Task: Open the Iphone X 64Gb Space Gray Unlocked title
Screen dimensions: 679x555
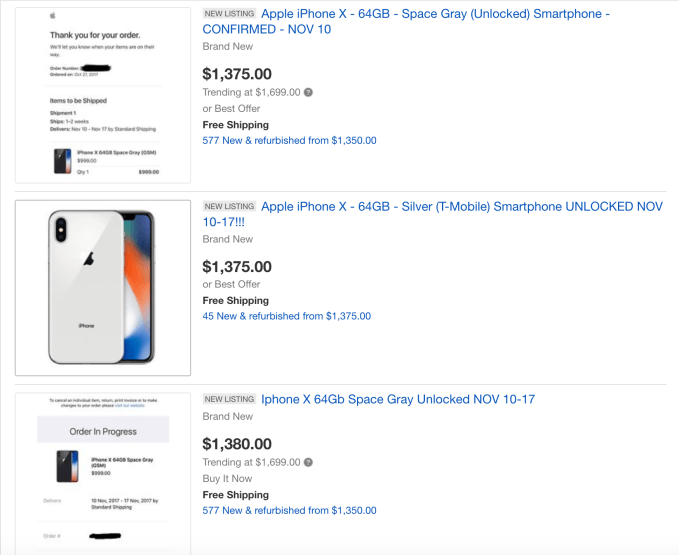Action: (x=397, y=399)
